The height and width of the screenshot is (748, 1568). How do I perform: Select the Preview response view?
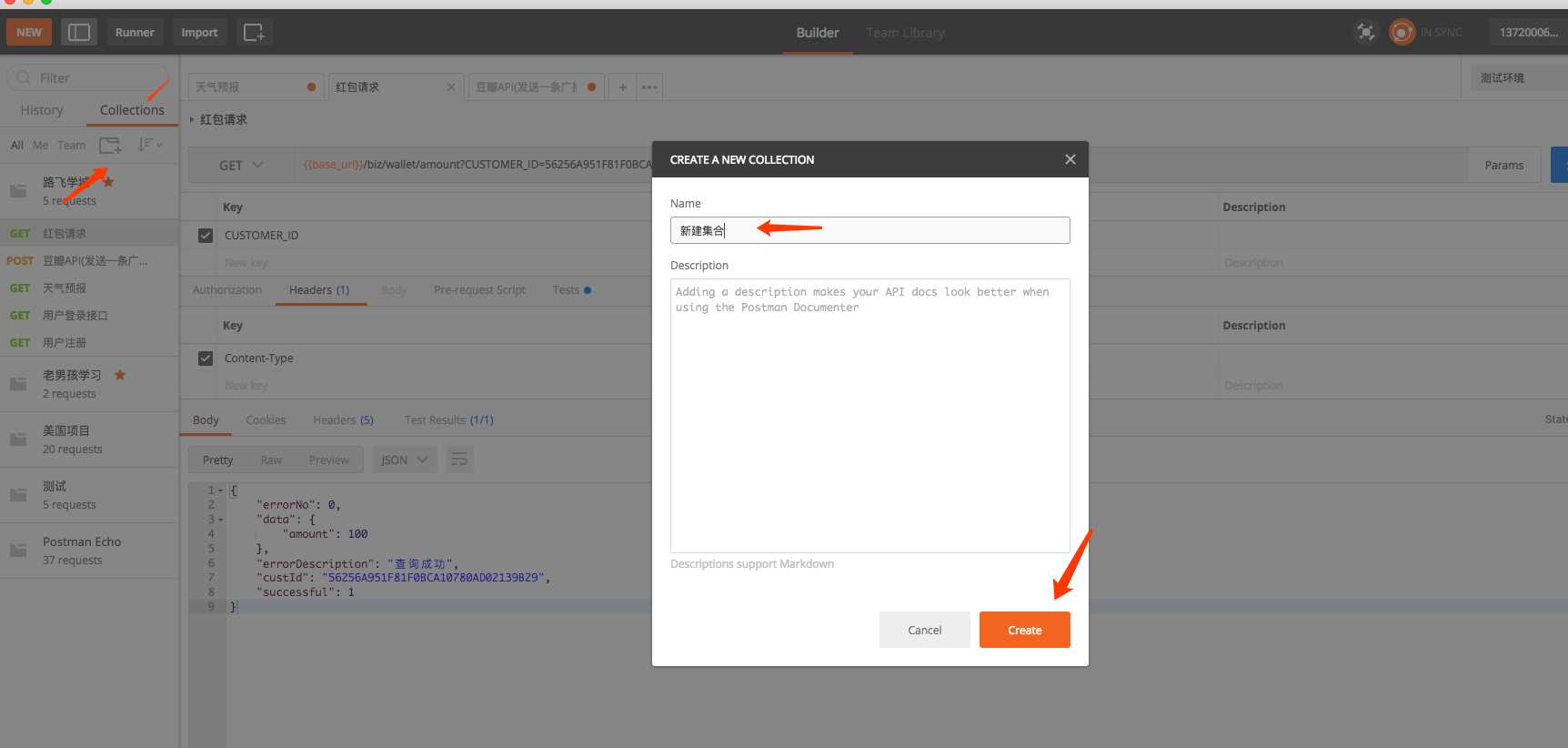pos(328,460)
